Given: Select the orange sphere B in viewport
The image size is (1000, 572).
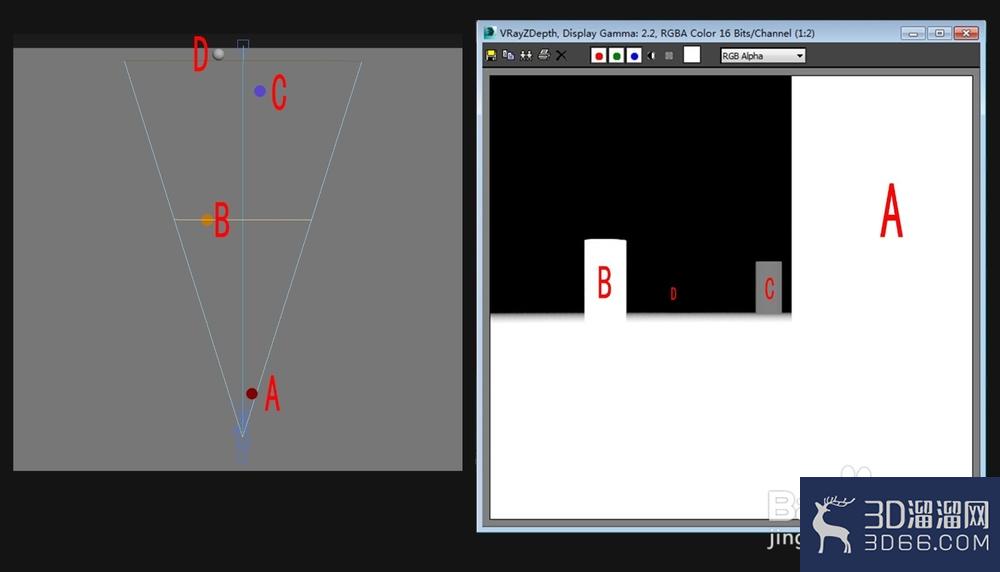Looking at the screenshot, I should point(207,220).
